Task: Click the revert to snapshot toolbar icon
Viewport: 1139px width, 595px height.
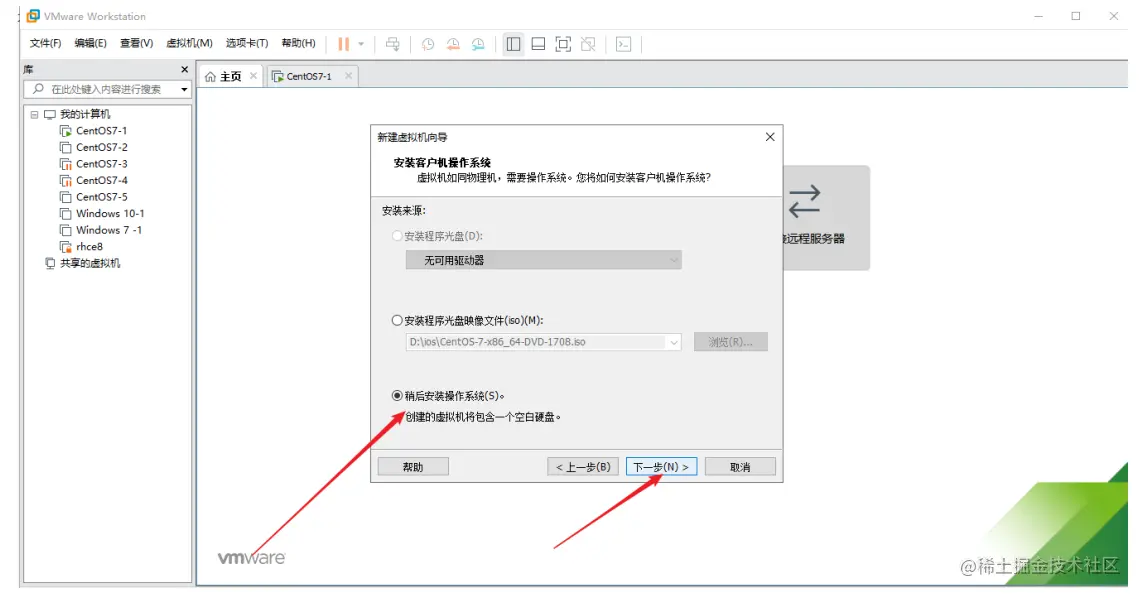Action: (x=453, y=44)
